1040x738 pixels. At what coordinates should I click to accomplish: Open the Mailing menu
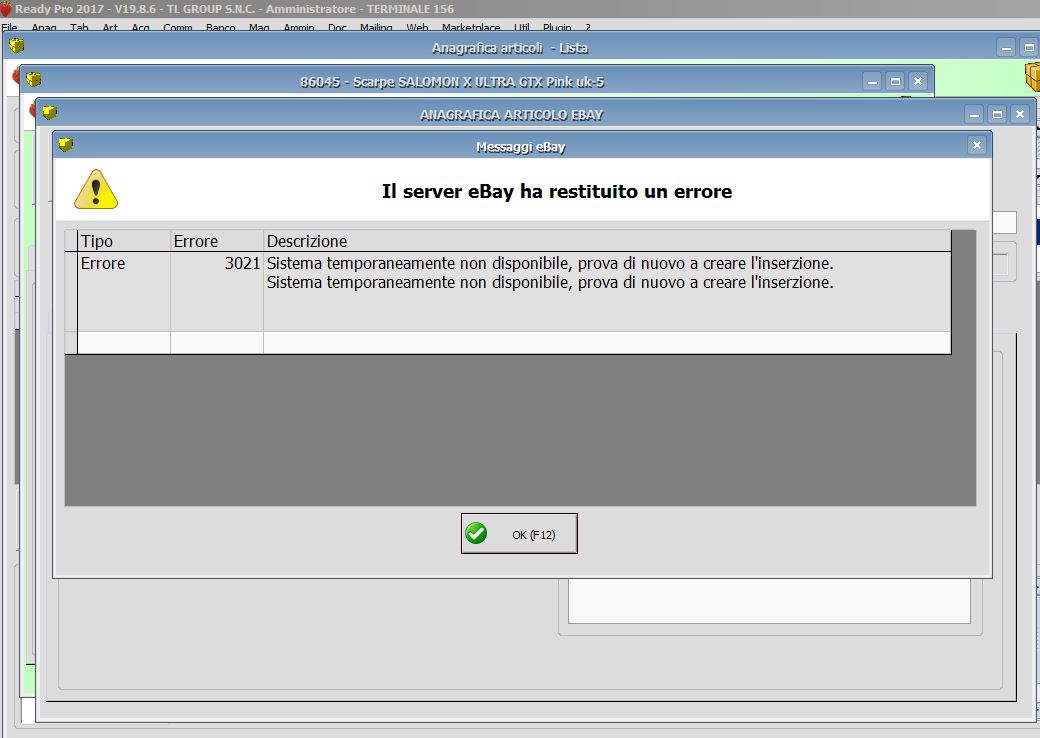tap(376, 28)
